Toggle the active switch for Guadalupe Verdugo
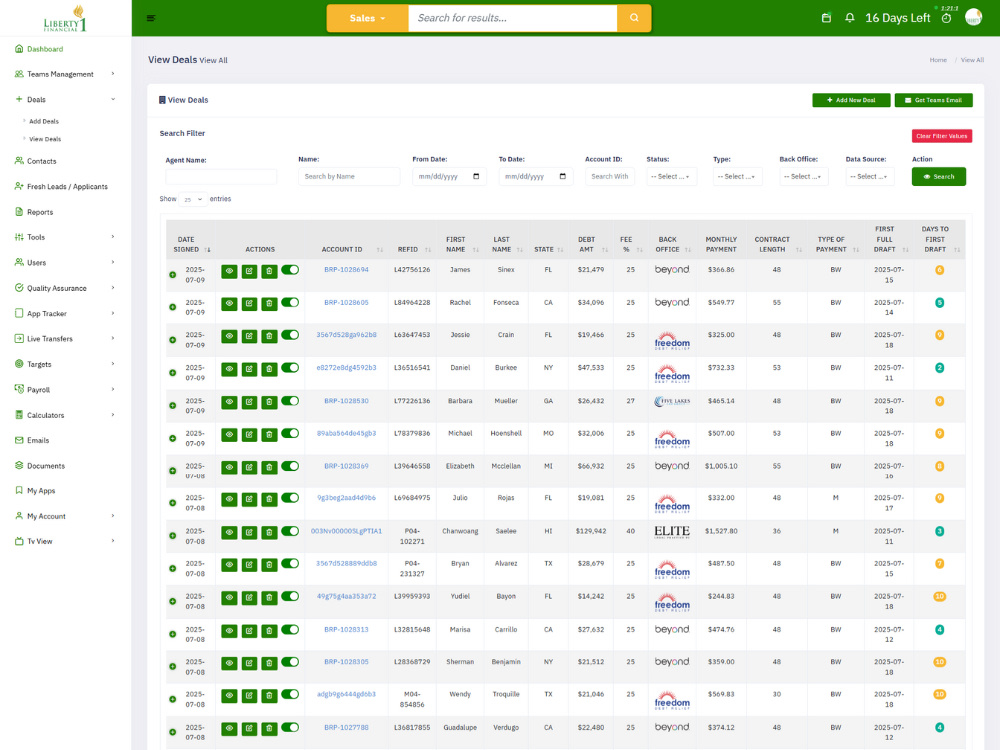Screen dimensions: 1000x750 pos(290,727)
